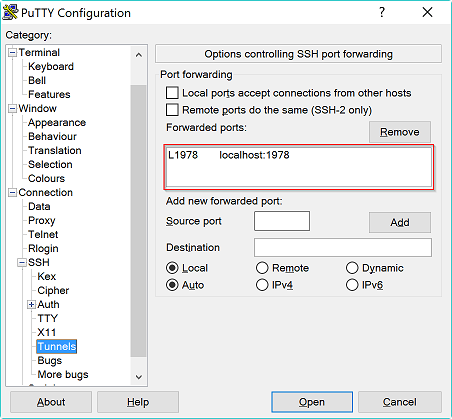Click the Add button
452x419 pixels.
[400, 222]
